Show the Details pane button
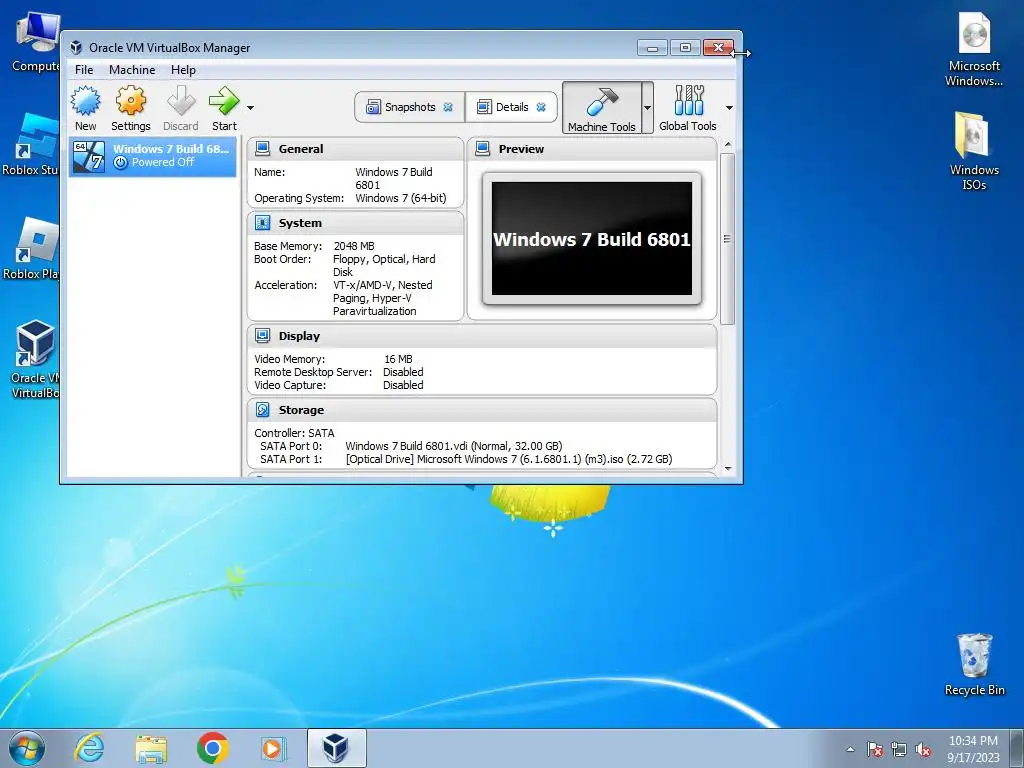 point(511,107)
